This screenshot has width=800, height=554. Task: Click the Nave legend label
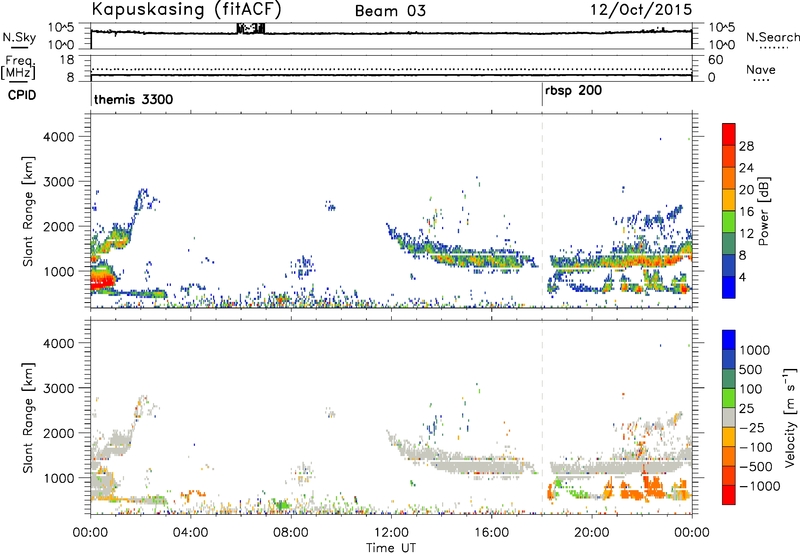[761, 69]
